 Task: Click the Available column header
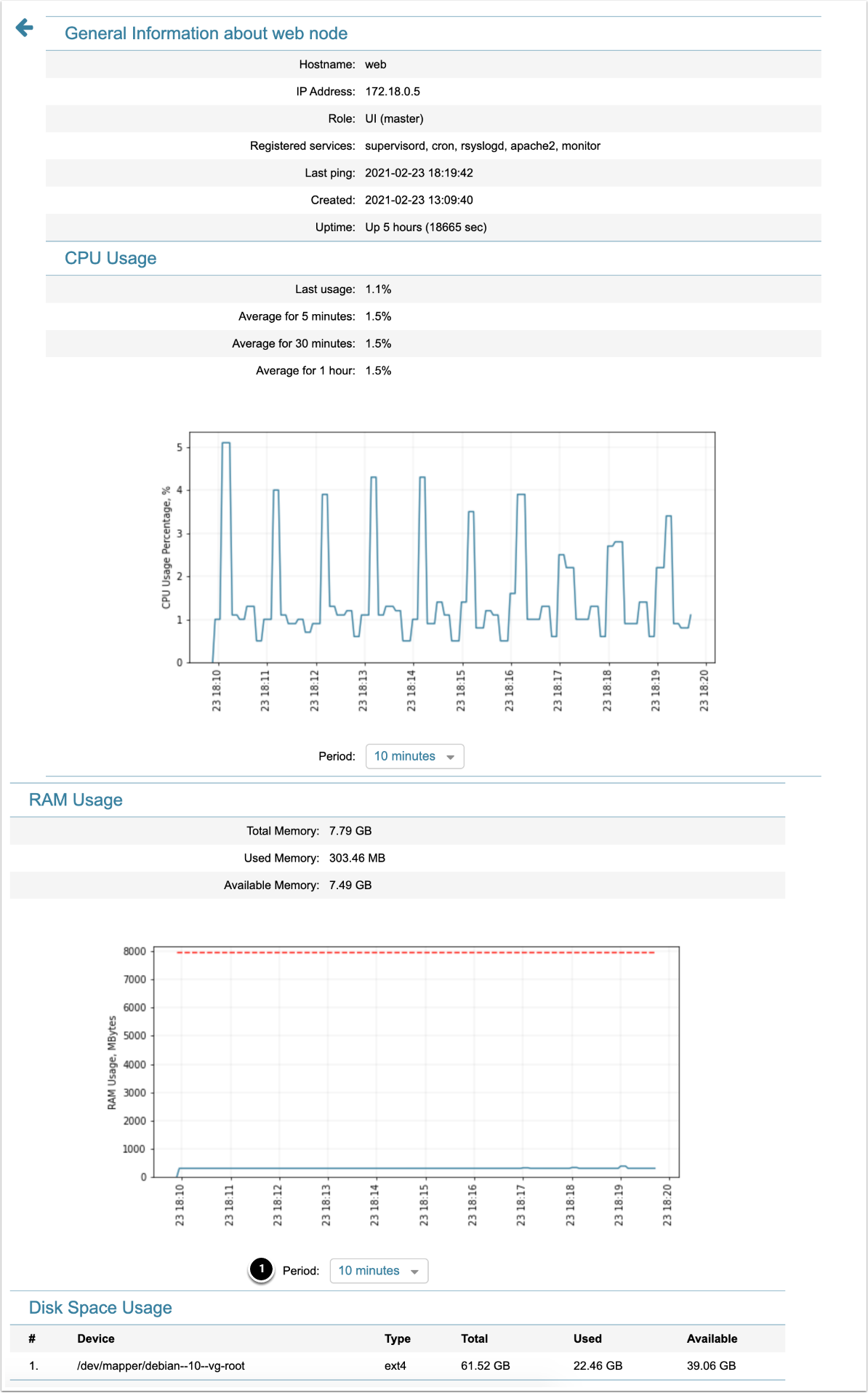[x=712, y=1338]
